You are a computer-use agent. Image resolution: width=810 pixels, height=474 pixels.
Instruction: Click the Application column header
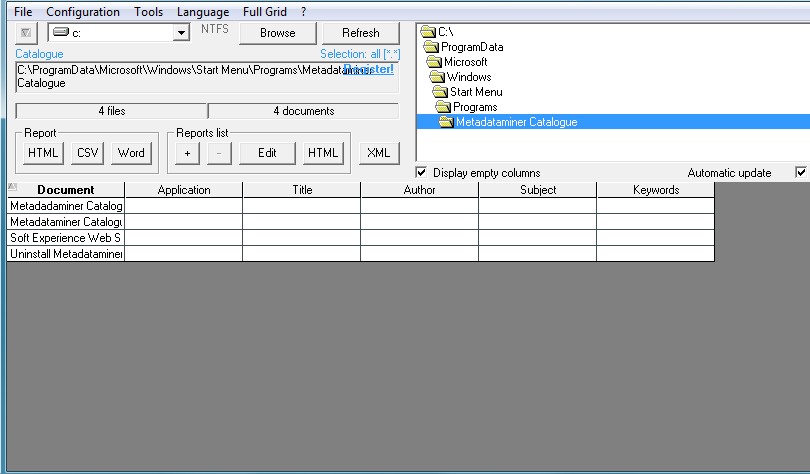click(184, 189)
